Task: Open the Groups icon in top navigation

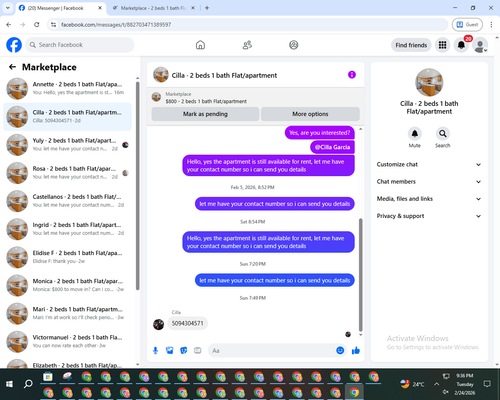Action: (x=294, y=45)
